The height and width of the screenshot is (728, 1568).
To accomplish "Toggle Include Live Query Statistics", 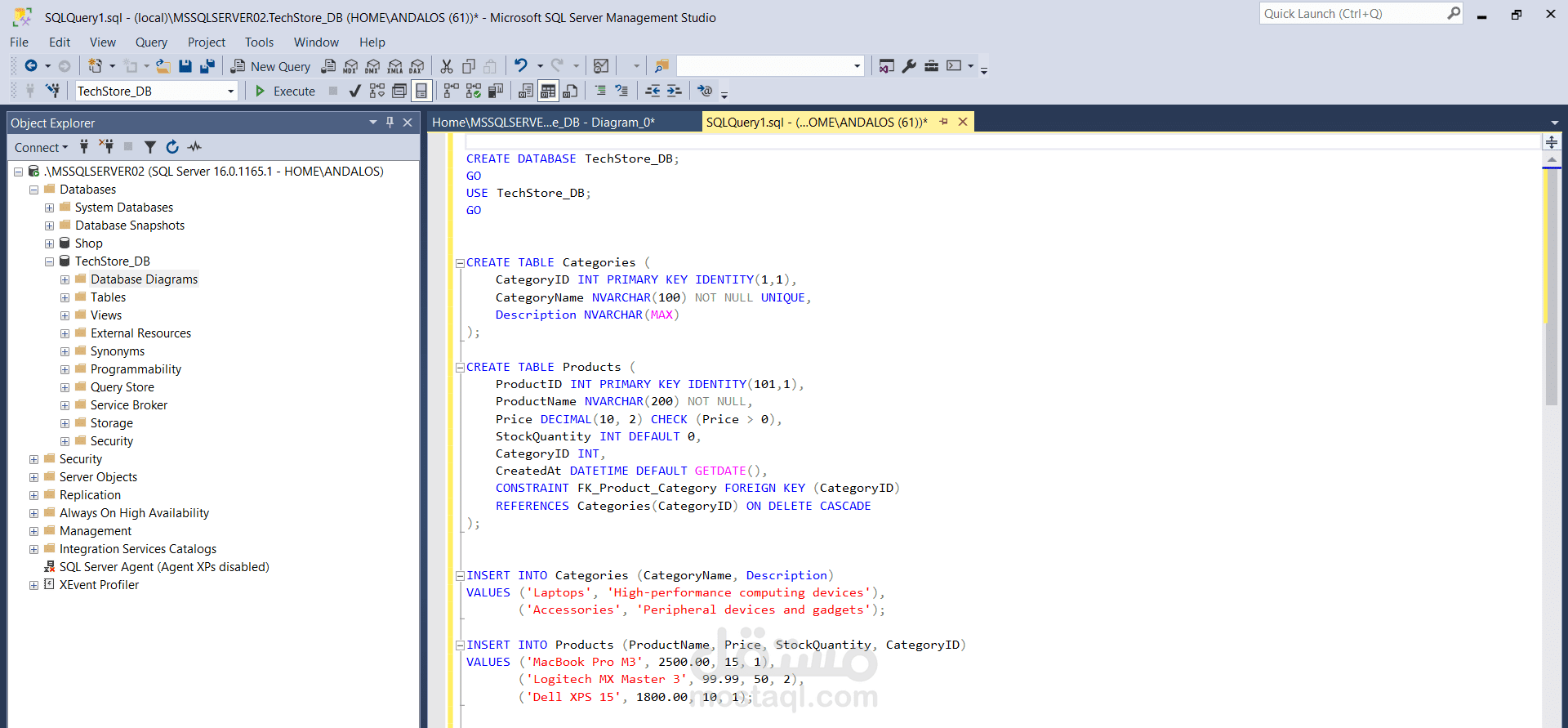I will pyautogui.click(x=473, y=91).
